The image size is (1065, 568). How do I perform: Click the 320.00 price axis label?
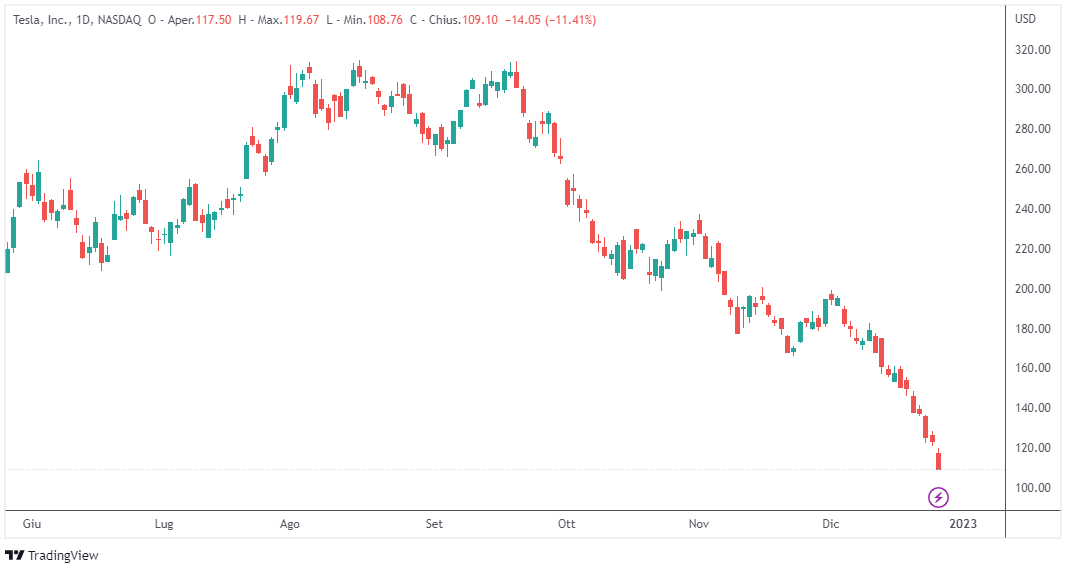[1033, 49]
